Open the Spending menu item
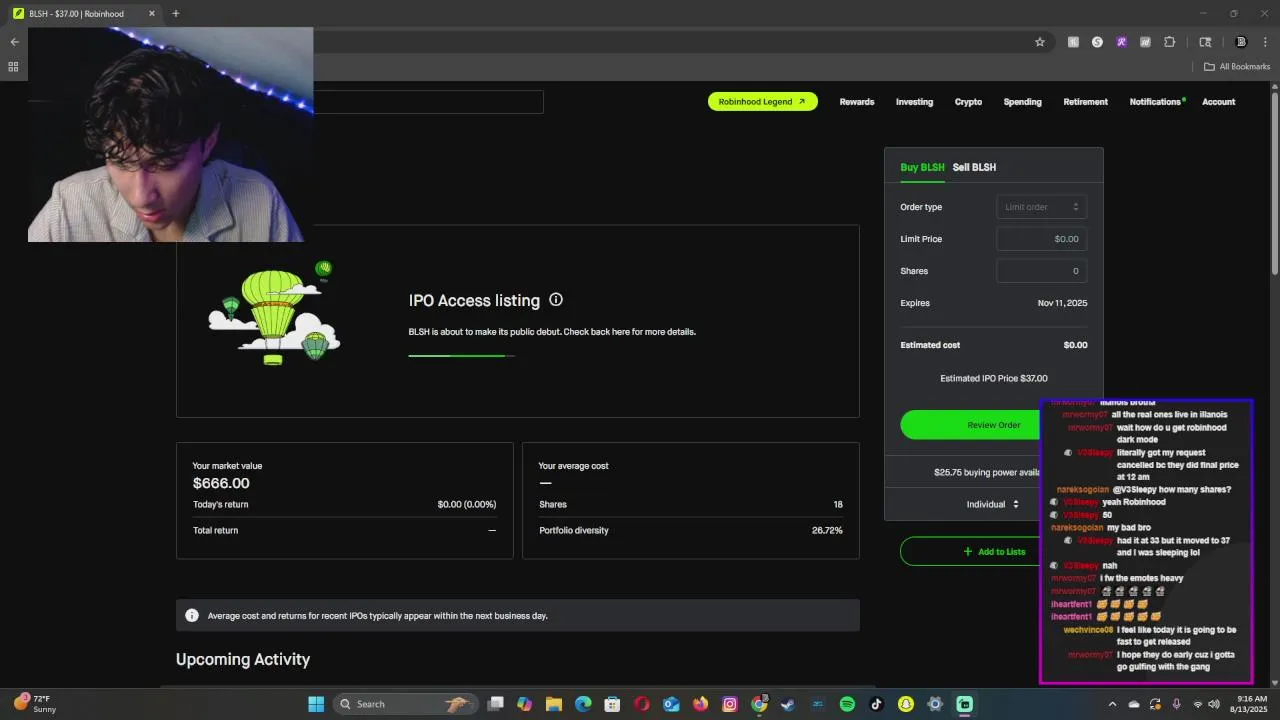This screenshot has height=720, width=1280. (1022, 102)
